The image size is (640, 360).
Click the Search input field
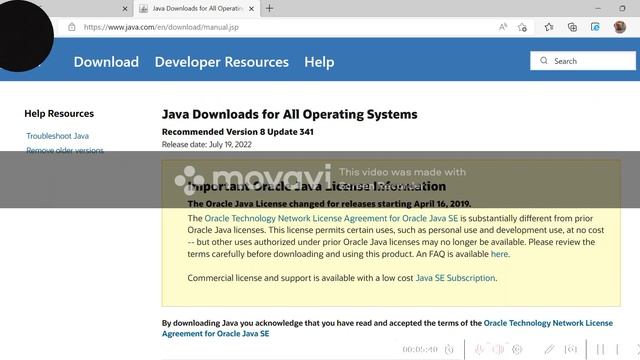point(583,61)
